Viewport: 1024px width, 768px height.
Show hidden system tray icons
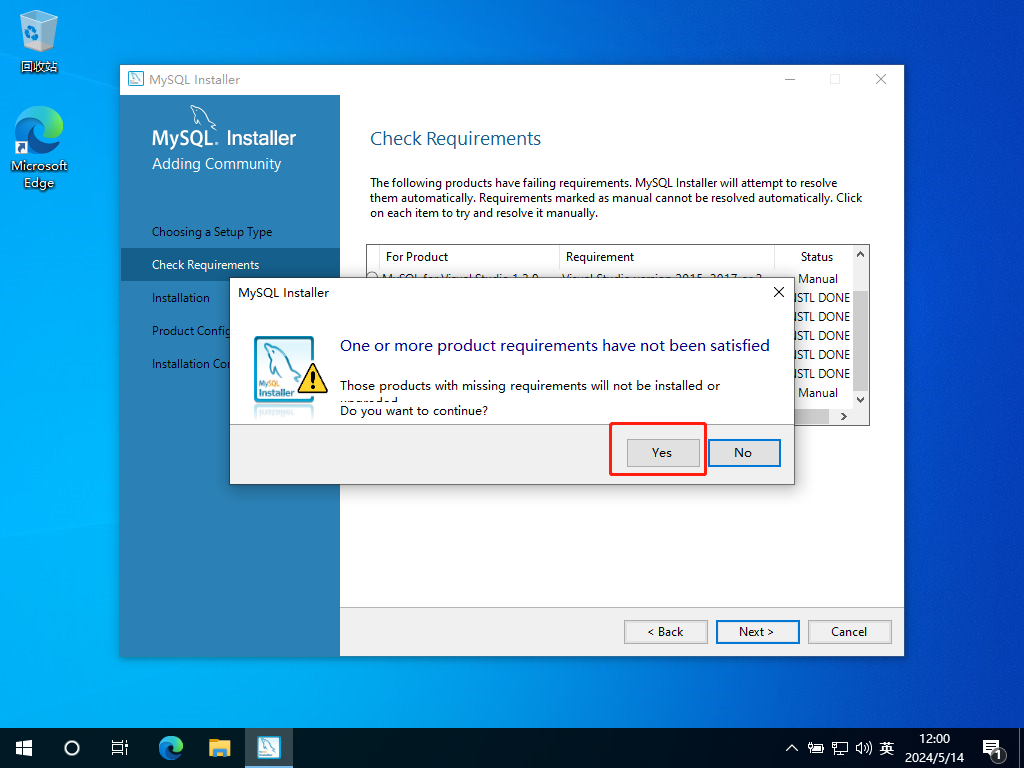(792, 748)
